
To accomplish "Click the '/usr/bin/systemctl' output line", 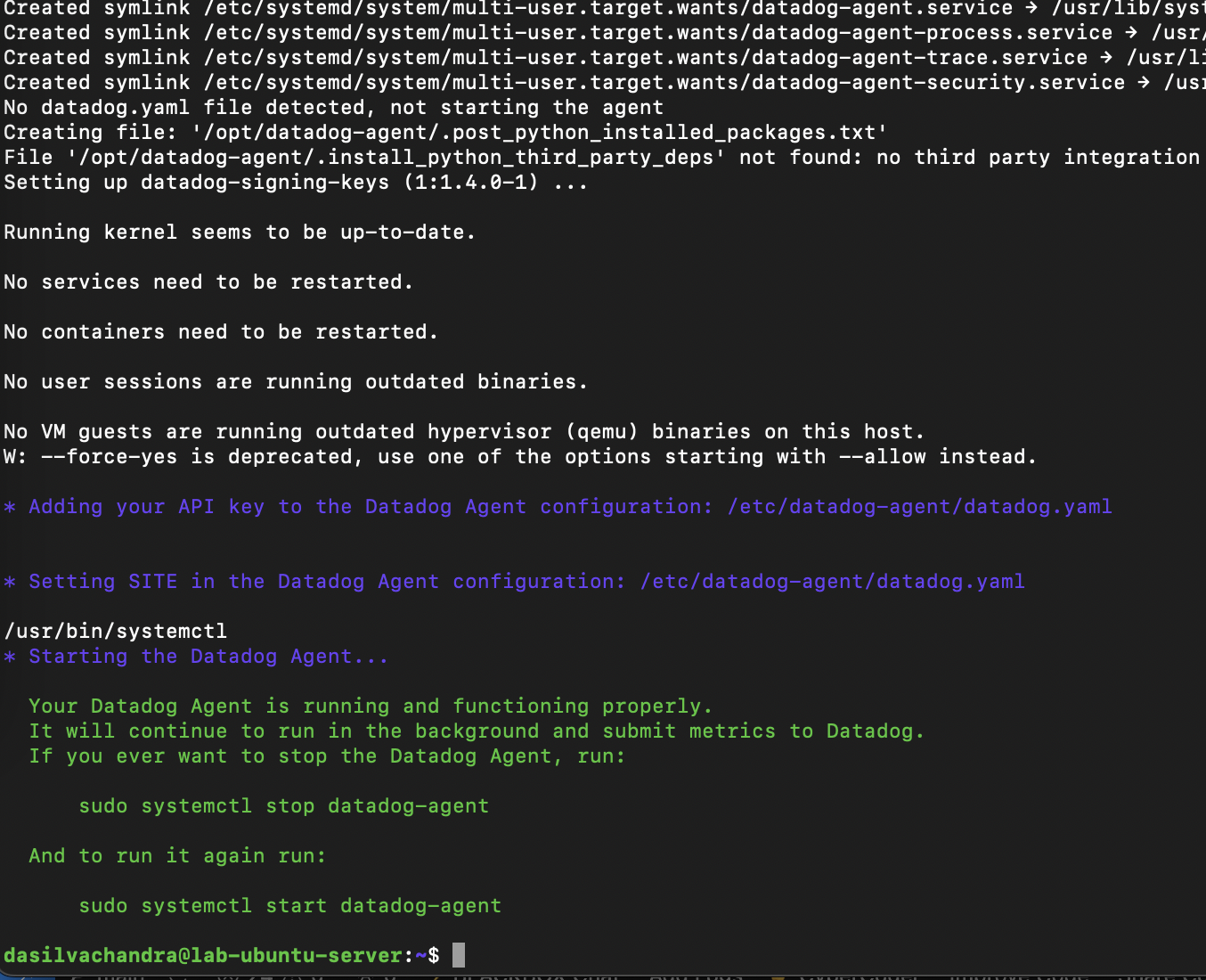I will [x=116, y=632].
